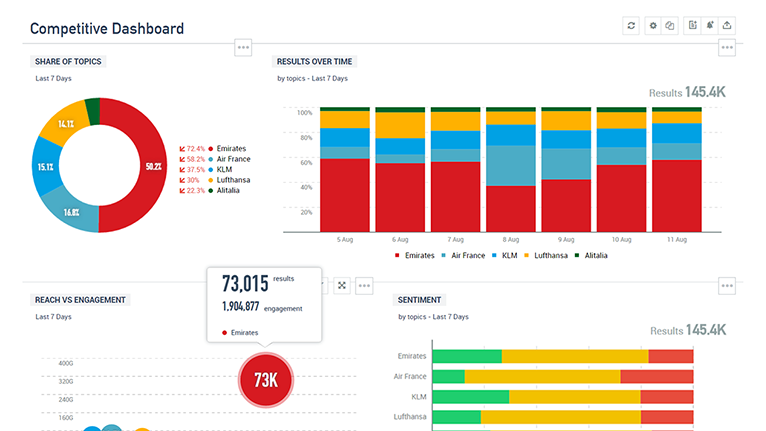This screenshot has width=766, height=431.
Task: Click 'by topics - Last 7 Days' under Results Over Time
Action: click(x=313, y=78)
